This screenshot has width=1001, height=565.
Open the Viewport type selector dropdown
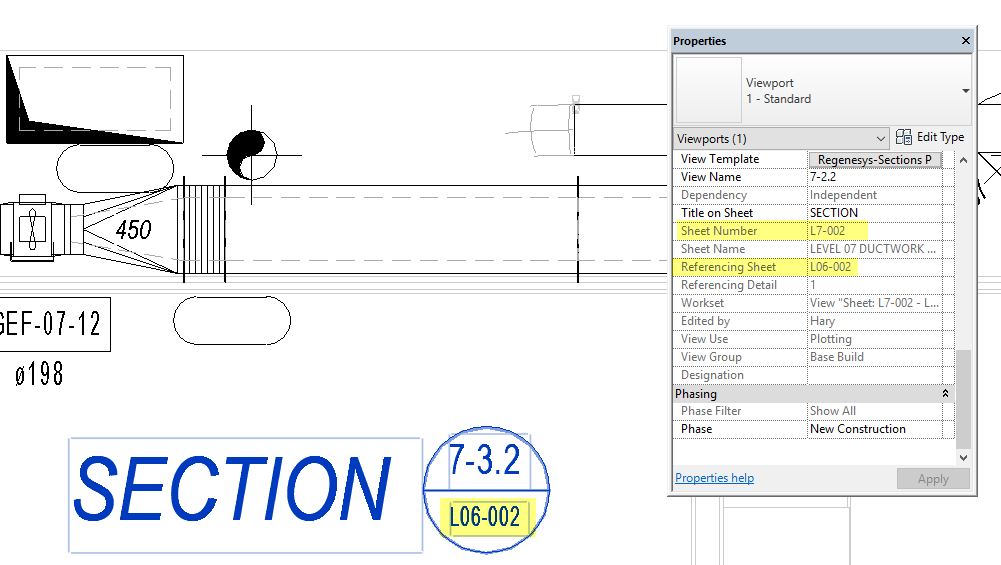[965, 91]
